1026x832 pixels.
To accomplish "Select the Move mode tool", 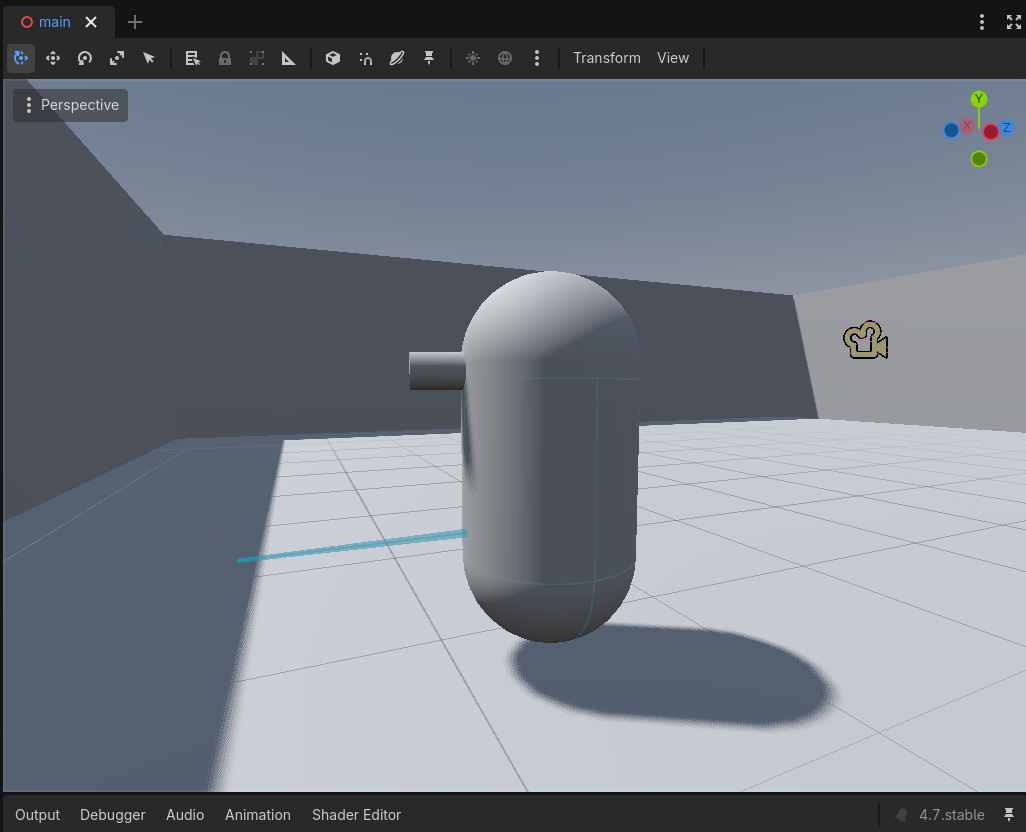I will click(x=53, y=58).
